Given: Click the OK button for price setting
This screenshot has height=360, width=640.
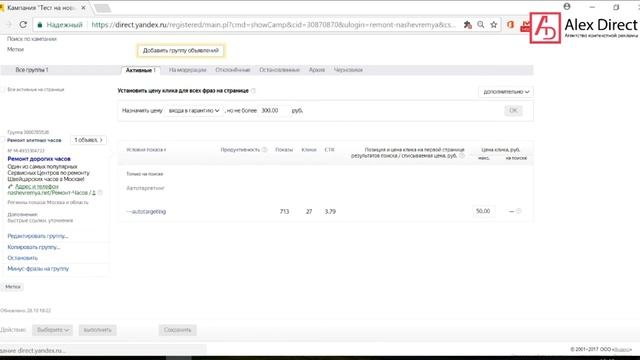Looking at the screenshot, I should point(513,111).
